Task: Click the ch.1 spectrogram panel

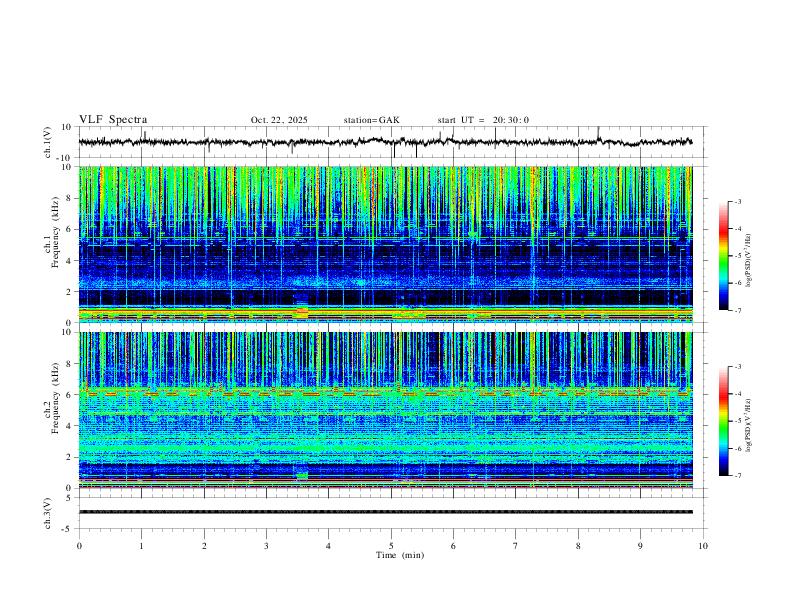Action: point(385,244)
